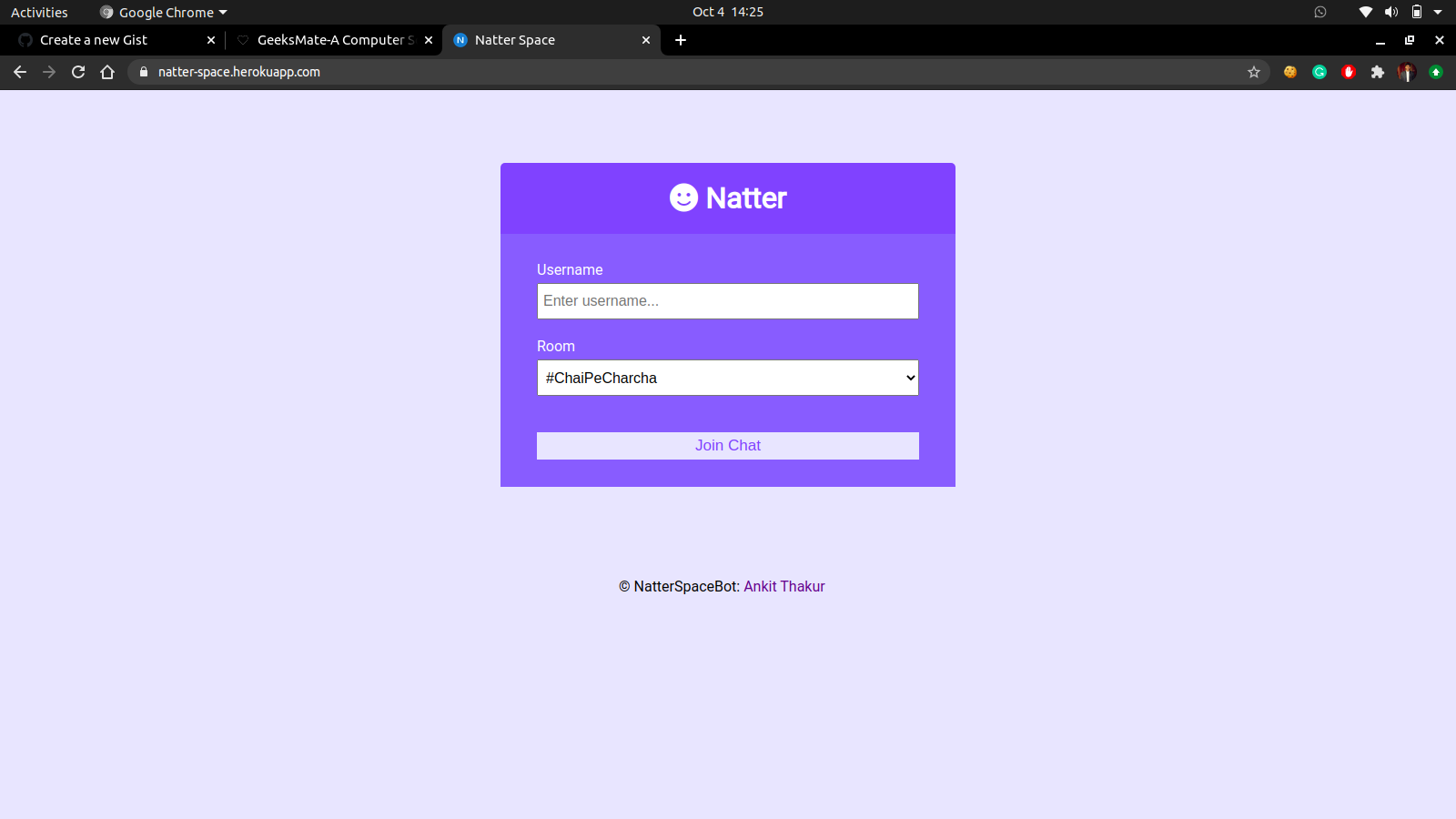
Task: Open the battery status indicator
Action: (x=1417, y=12)
